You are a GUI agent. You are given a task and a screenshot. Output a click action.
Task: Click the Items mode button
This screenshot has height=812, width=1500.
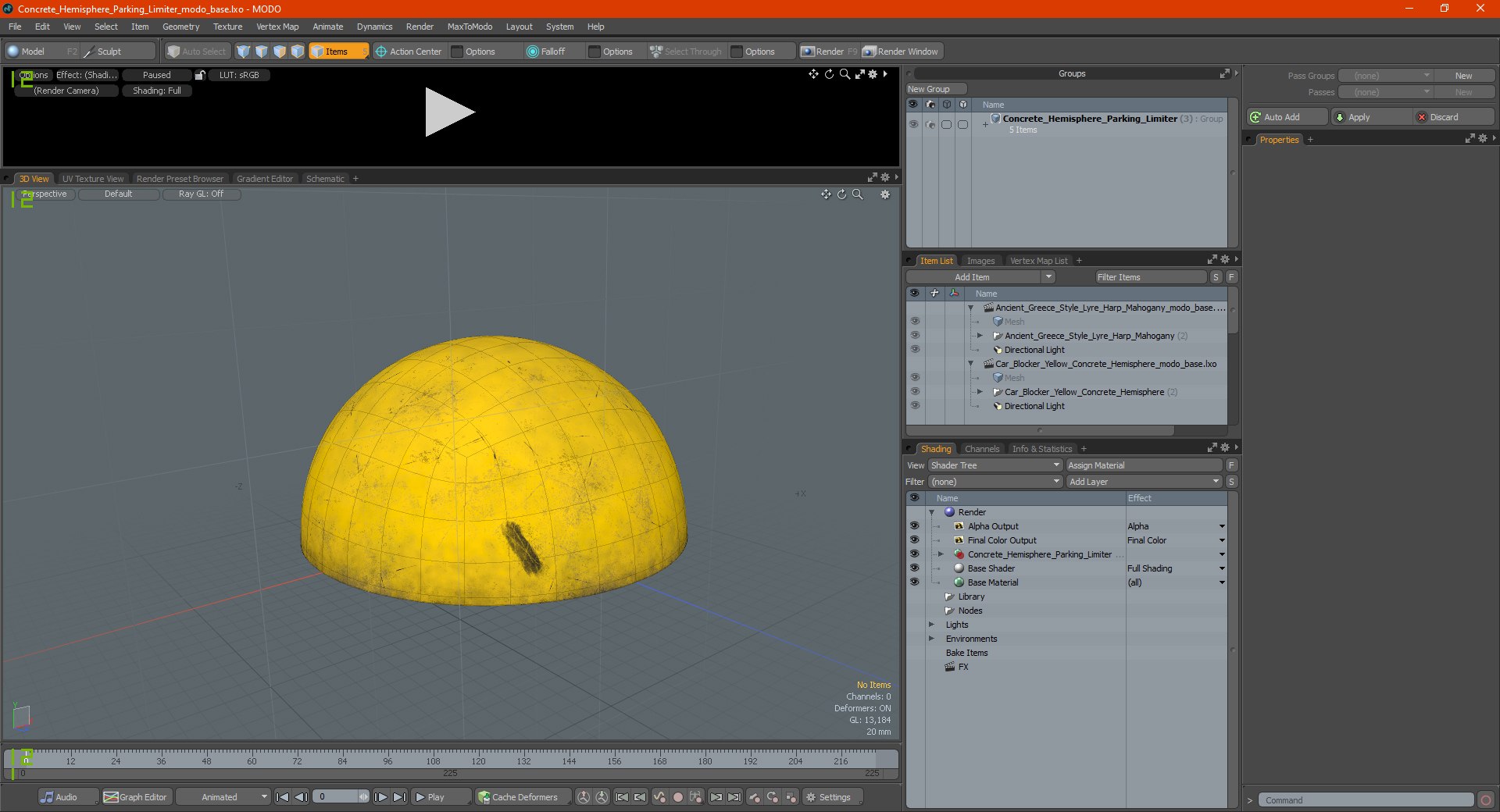click(338, 52)
